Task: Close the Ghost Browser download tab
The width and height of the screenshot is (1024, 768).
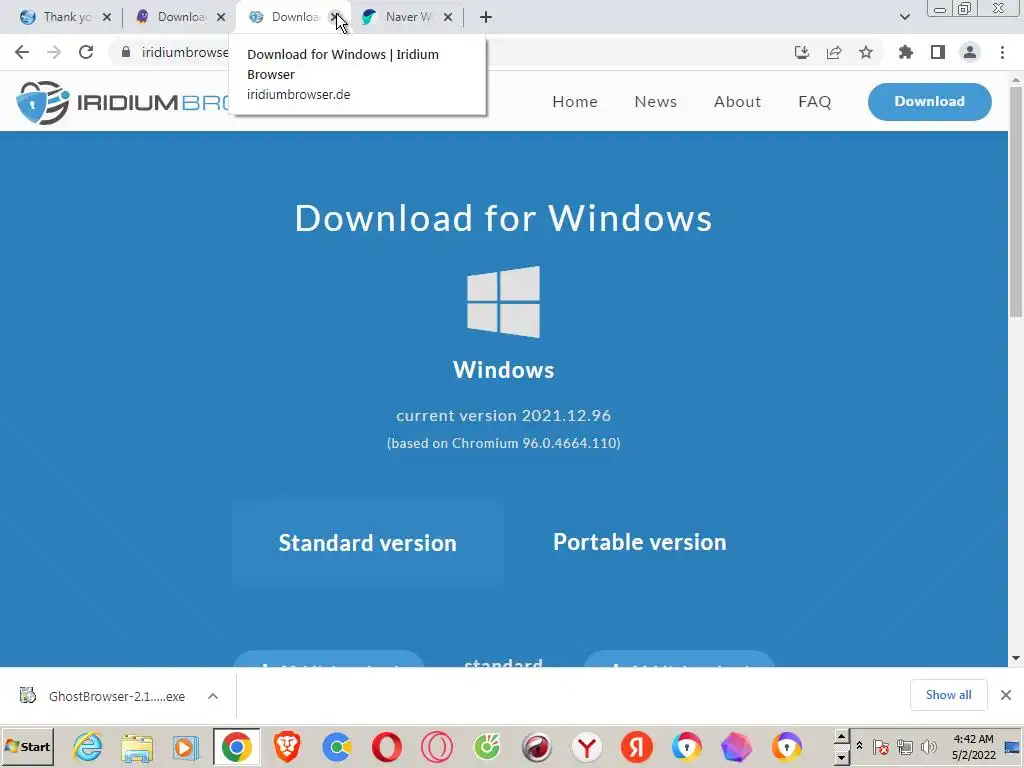Action: [x=221, y=17]
